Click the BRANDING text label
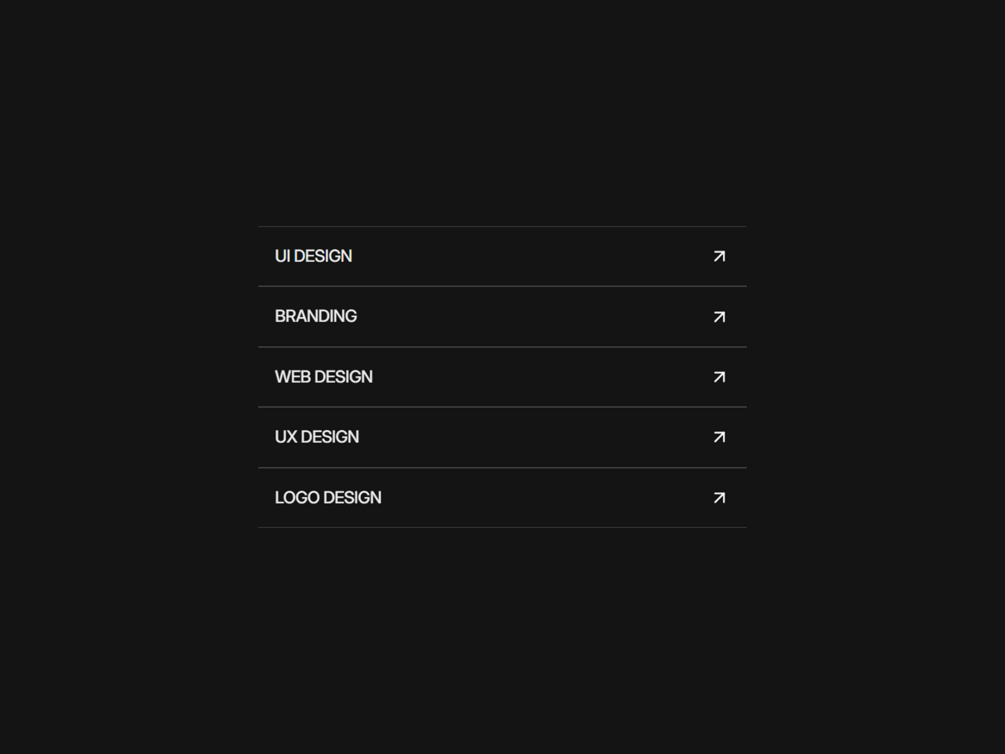 315,317
